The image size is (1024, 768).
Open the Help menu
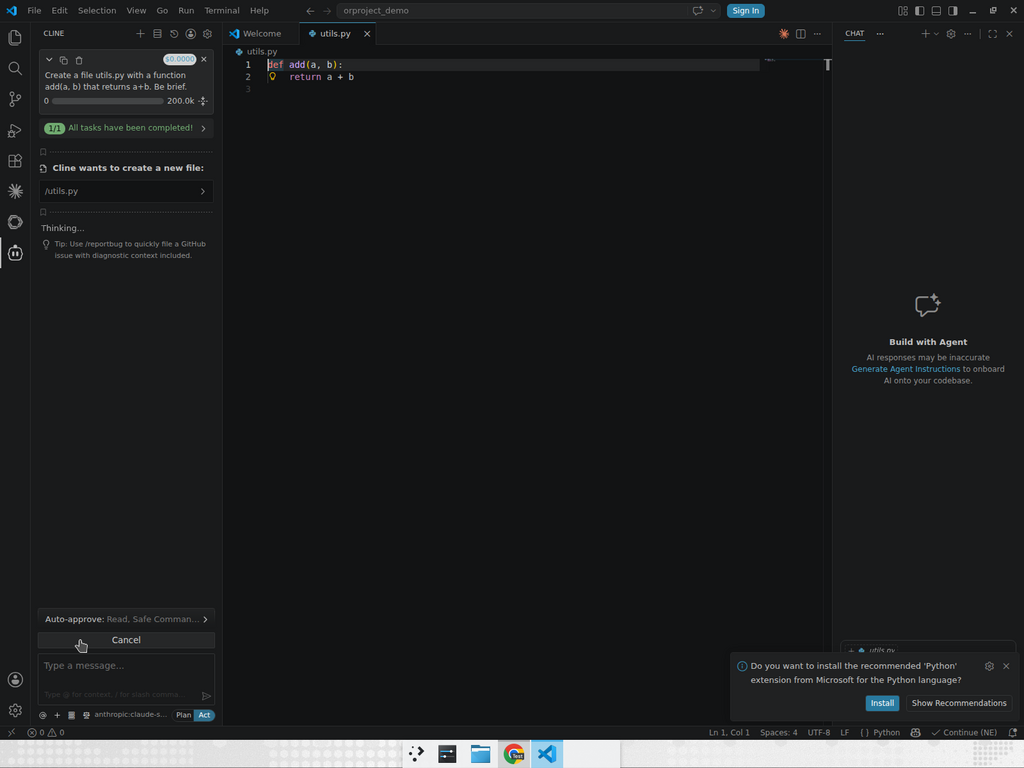pyautogui.click(x=259, y=10)
